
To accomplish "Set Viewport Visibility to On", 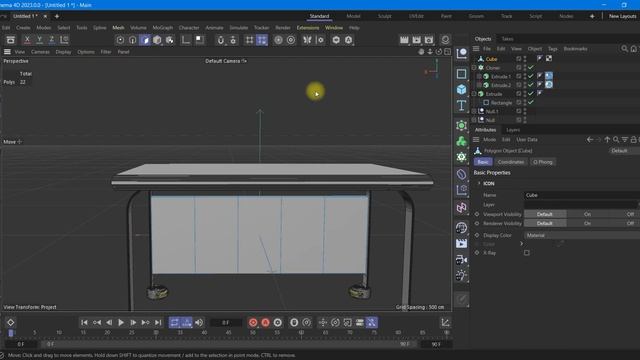I will click(x=587, y=214).
